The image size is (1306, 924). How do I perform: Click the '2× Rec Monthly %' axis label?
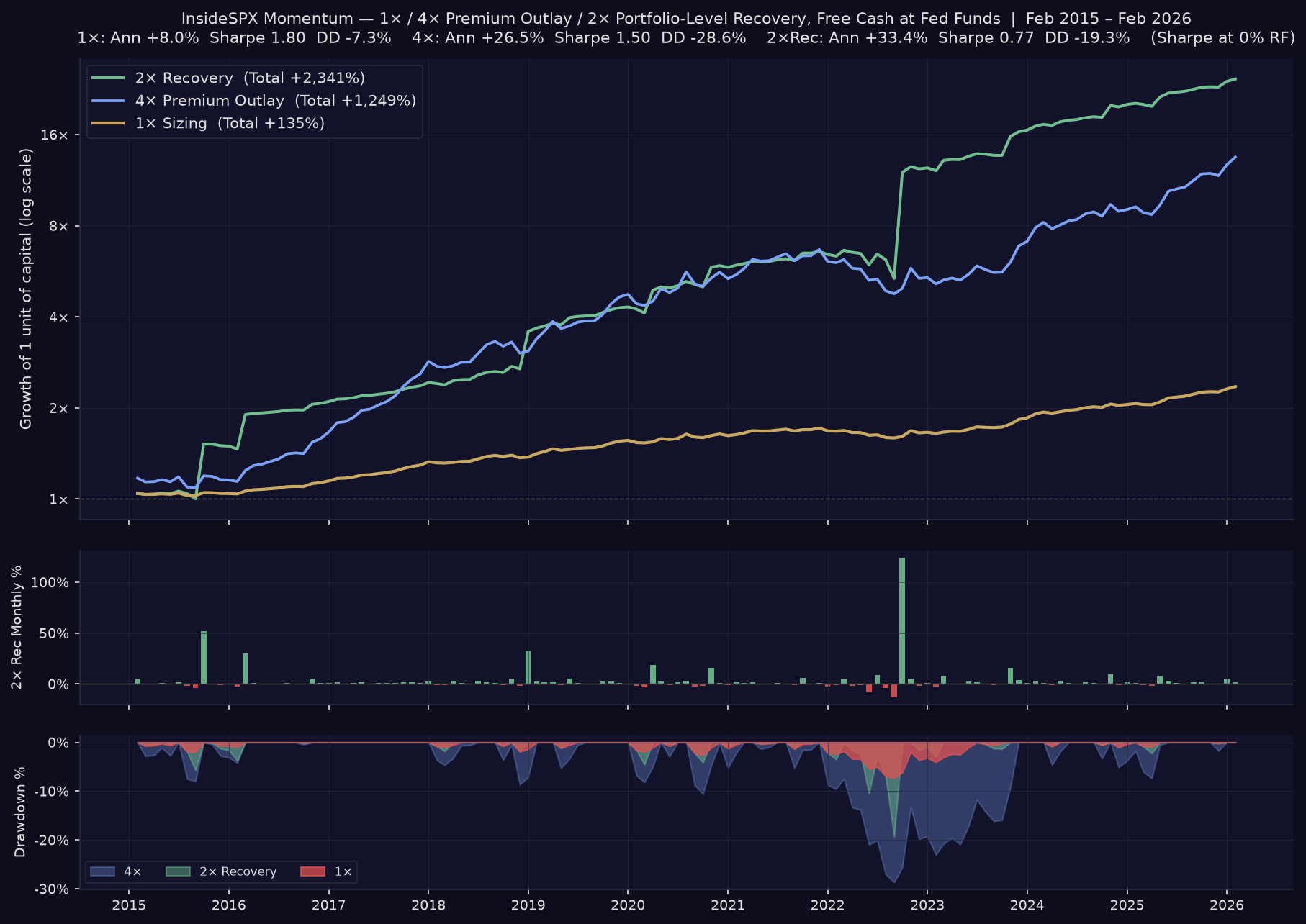(x=17, y=627)
